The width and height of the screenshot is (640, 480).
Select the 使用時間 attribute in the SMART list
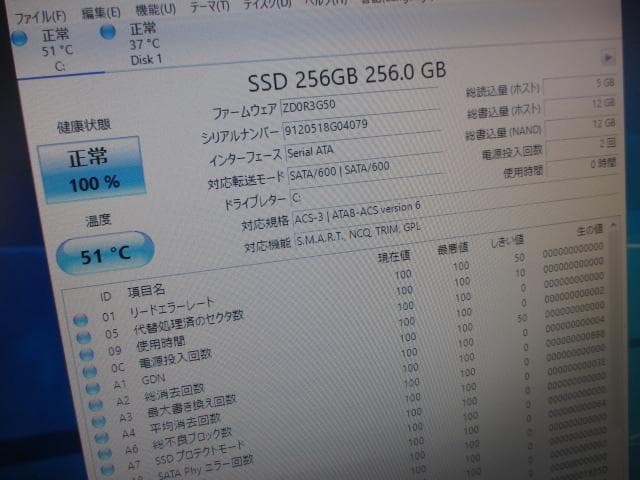(160, 344)
